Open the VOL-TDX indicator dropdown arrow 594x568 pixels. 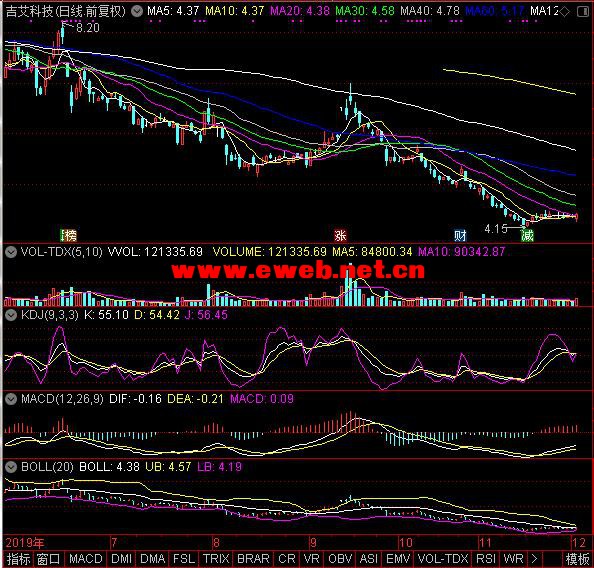[x=11, y=252]
